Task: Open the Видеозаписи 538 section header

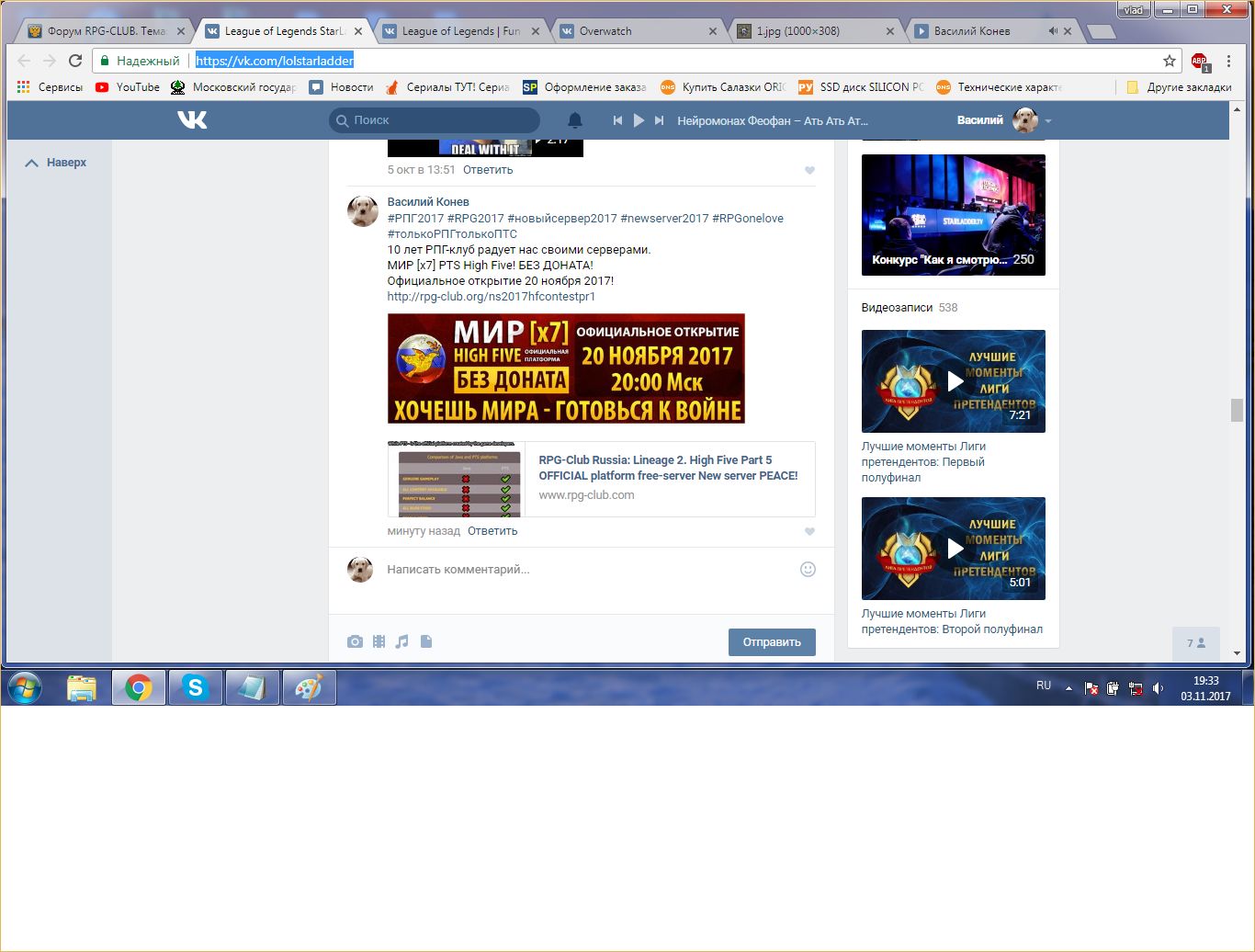Action: point(910,308)
